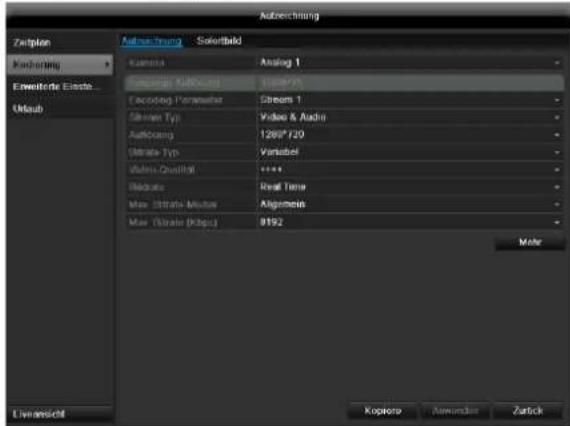Open the Bitrate Typ dropdown showing Variabel
Screen dimensions: 570x426
[x=410, y=152]
